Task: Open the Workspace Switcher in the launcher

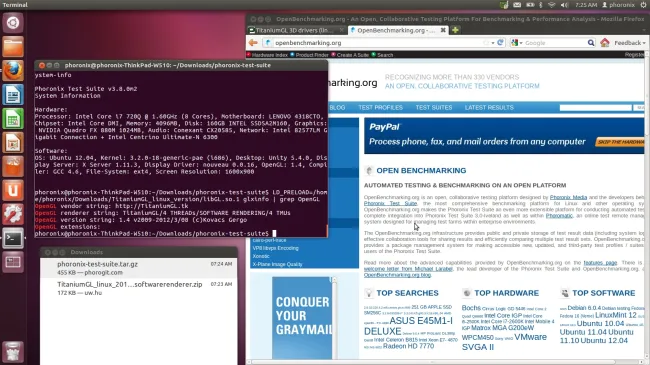Action: click(13, 263)
